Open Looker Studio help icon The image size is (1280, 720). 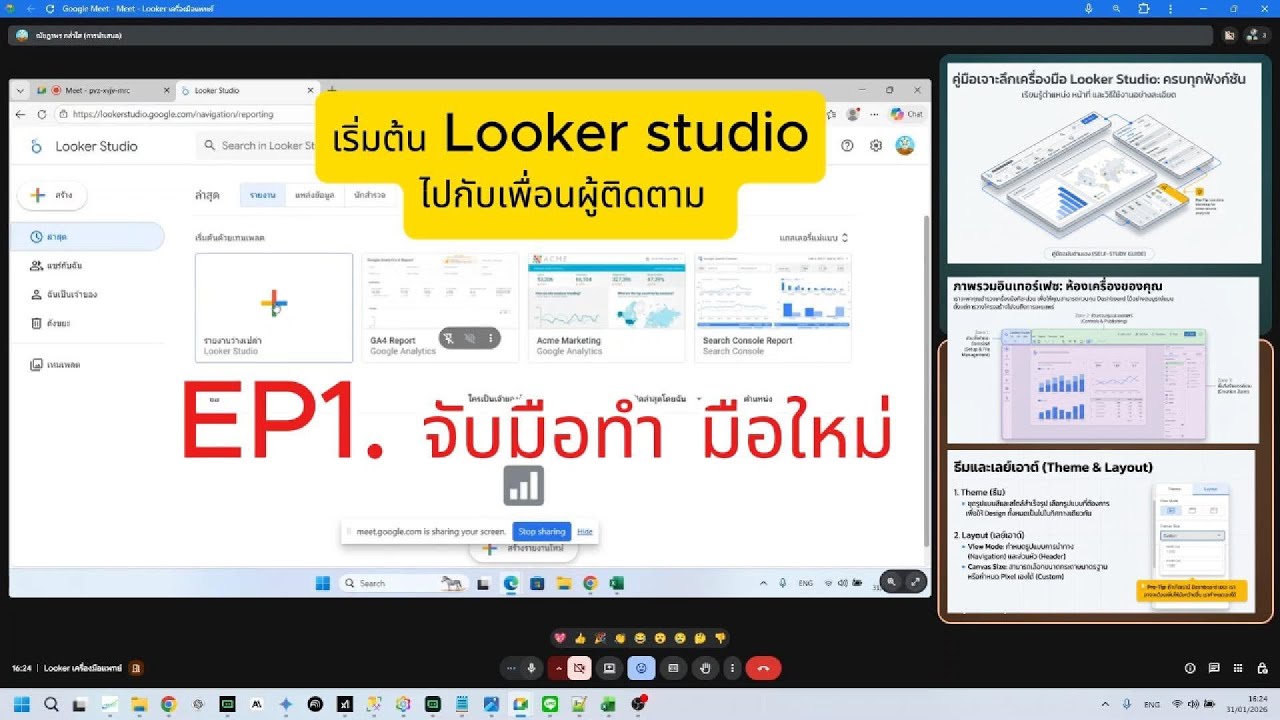847,146
